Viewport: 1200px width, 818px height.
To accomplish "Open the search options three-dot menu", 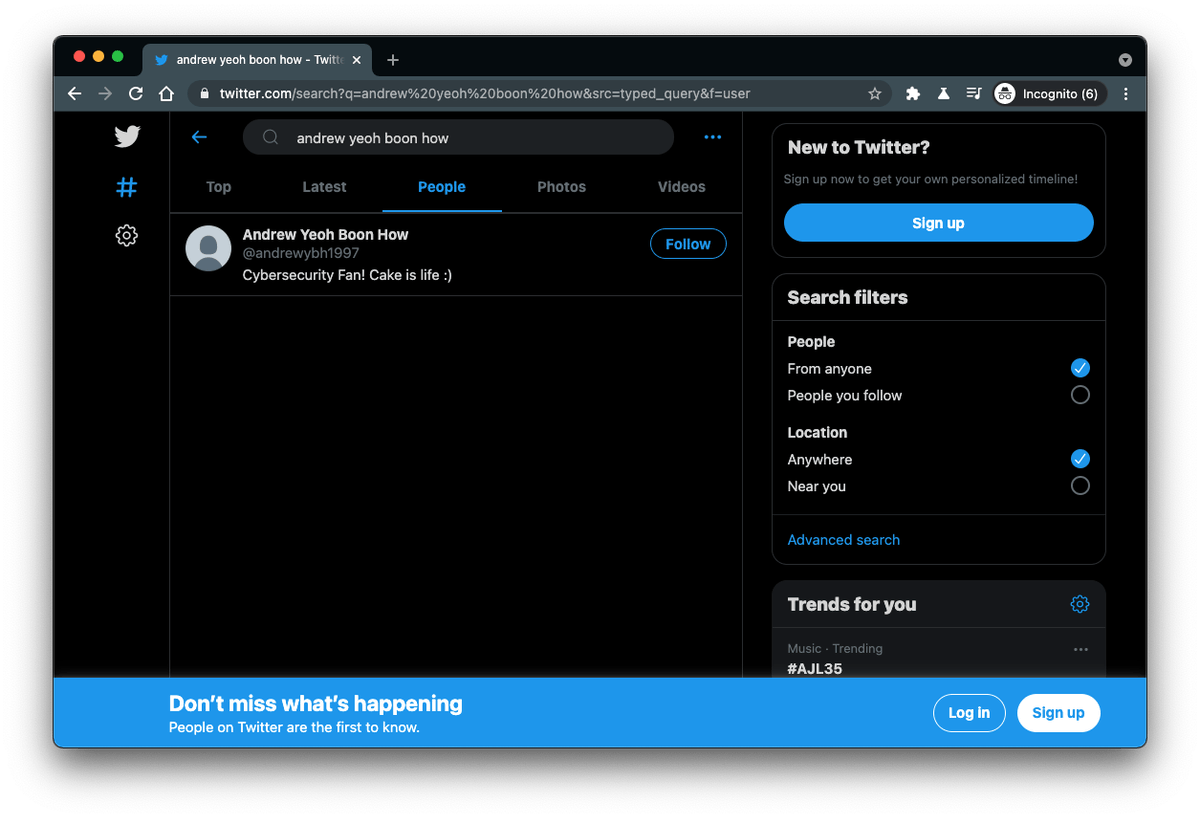I will pyautogui.click(x=712, y=137).
